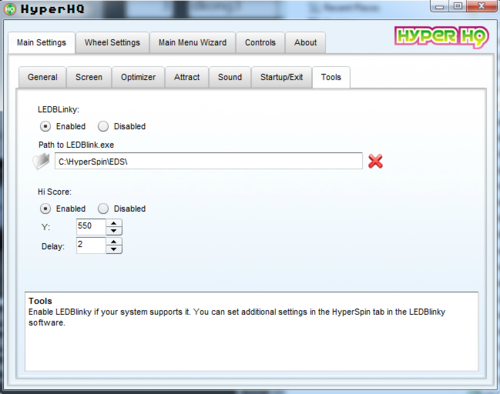Open the About tab
The height and width of the screenshot is (394, 500).
tap(305, 43)
